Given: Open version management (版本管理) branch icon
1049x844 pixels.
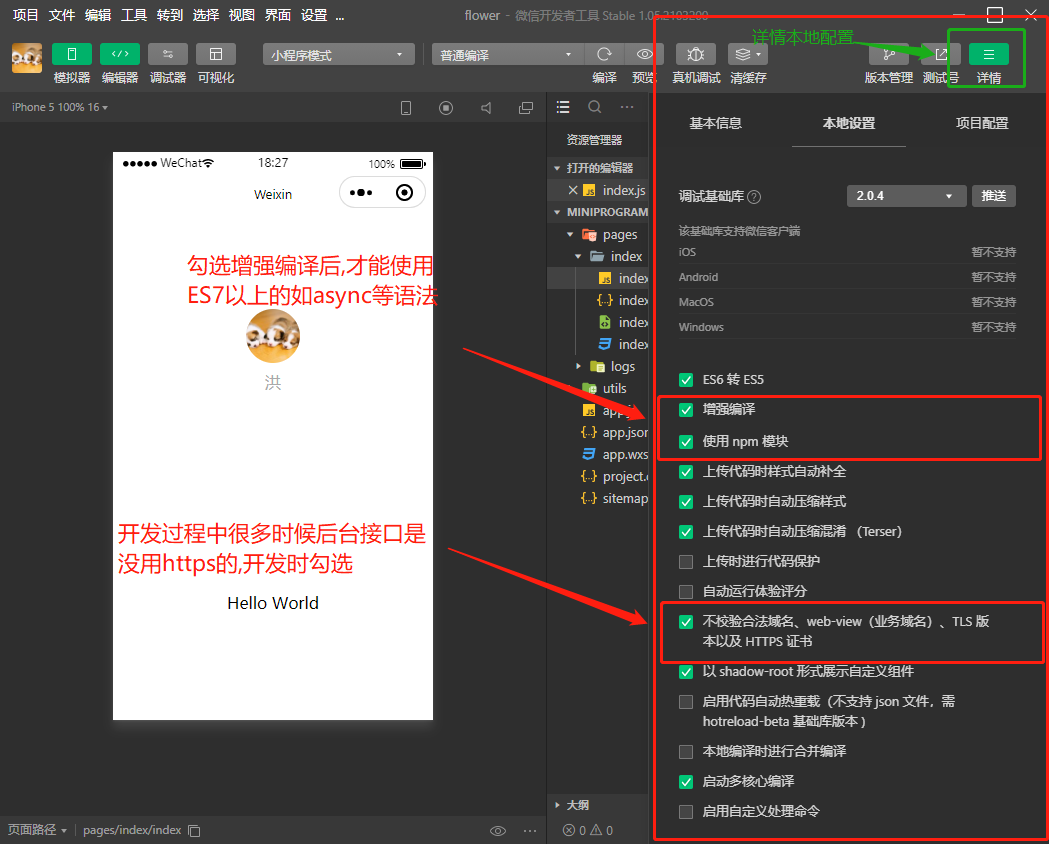Looking at the screenshot, I should (x=888, y=54).
